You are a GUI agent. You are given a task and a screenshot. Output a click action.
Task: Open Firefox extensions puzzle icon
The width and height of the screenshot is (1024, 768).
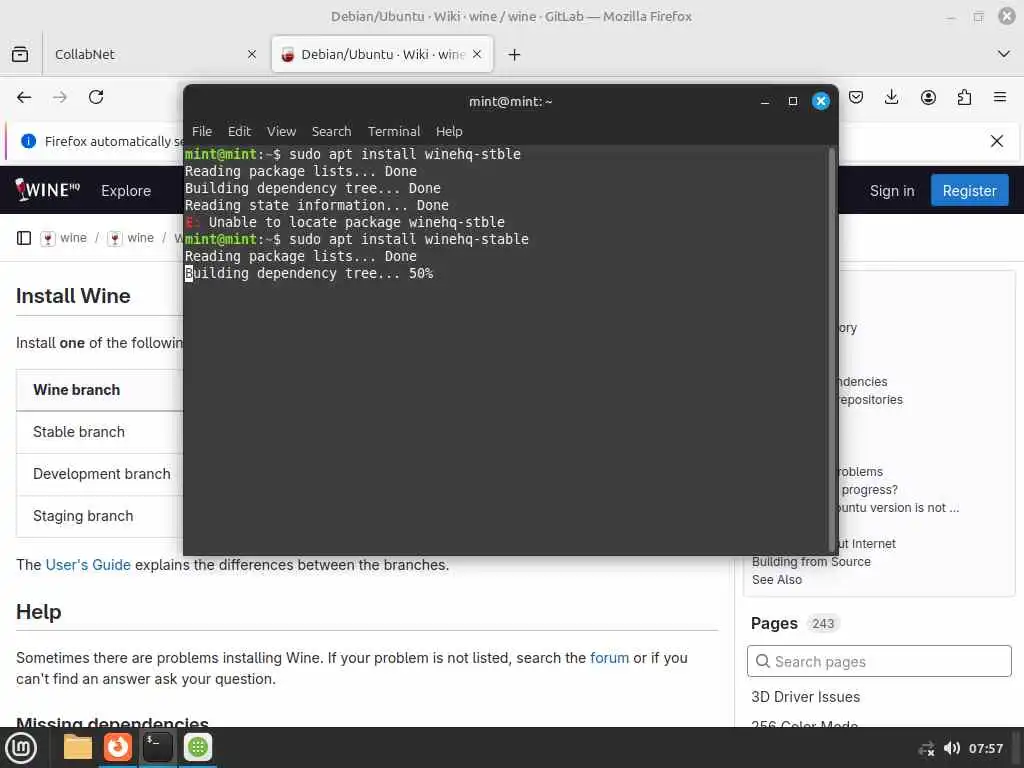click(964, 97)
